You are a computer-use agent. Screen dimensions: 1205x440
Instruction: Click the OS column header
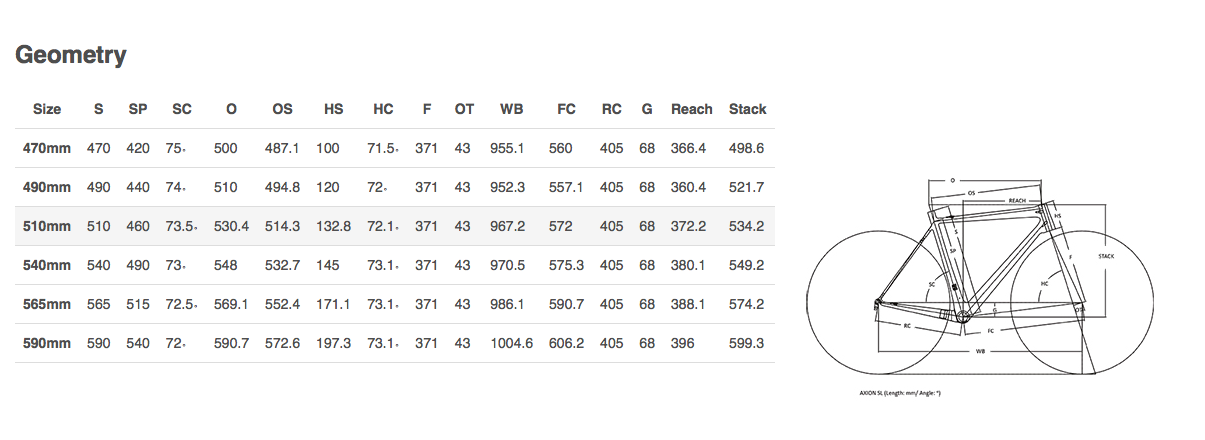pos(283,109)
